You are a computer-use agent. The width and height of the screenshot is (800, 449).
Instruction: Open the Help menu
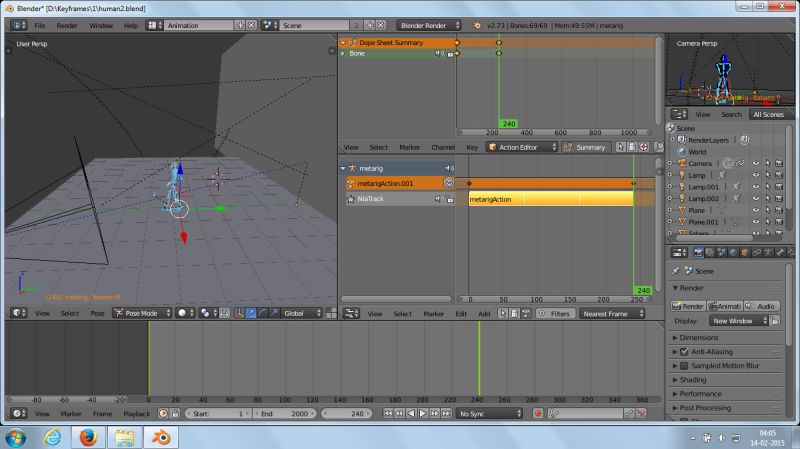[x=131, y=26]
